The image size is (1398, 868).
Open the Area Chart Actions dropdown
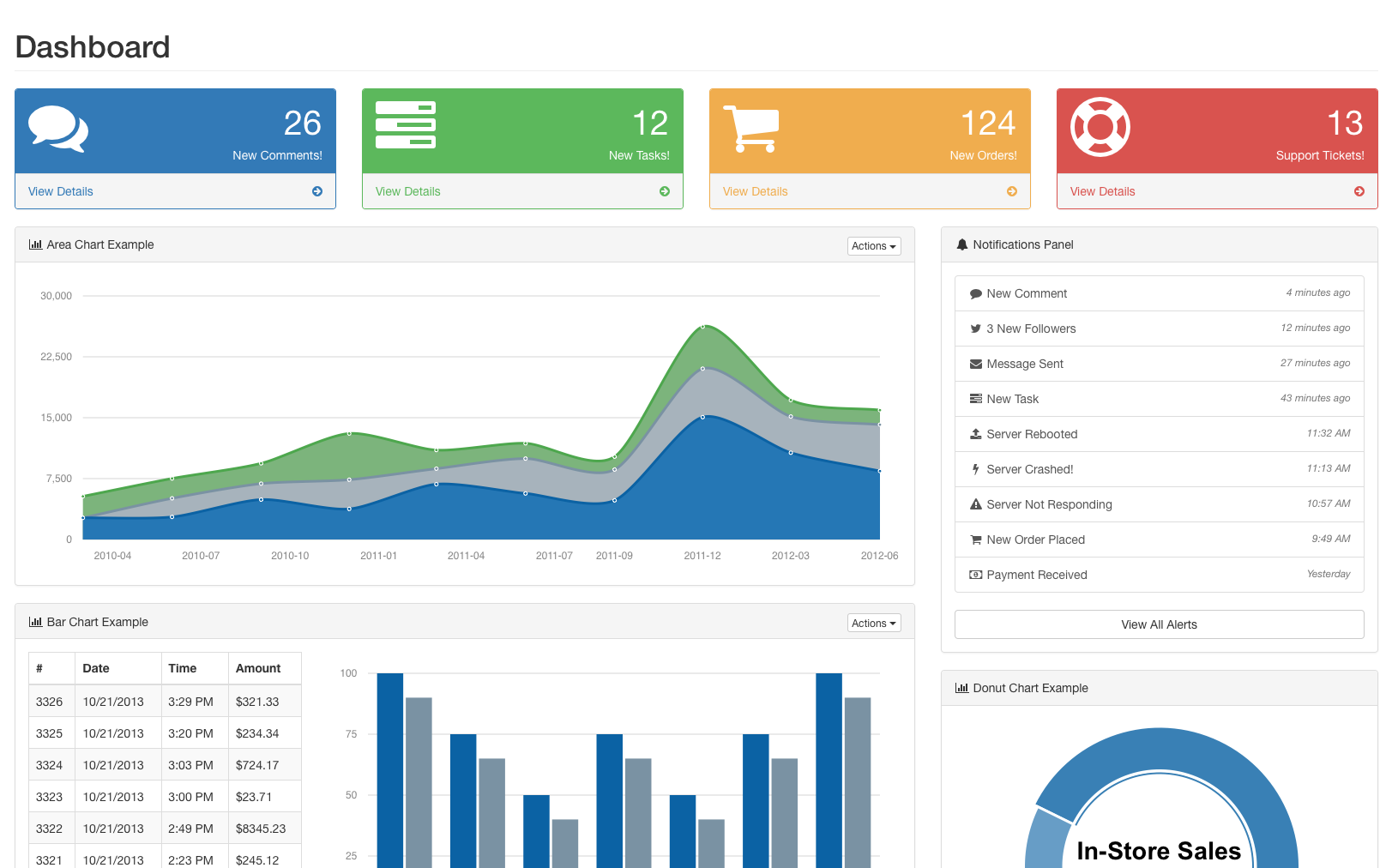pyautogui.click(x=873, y=246)
